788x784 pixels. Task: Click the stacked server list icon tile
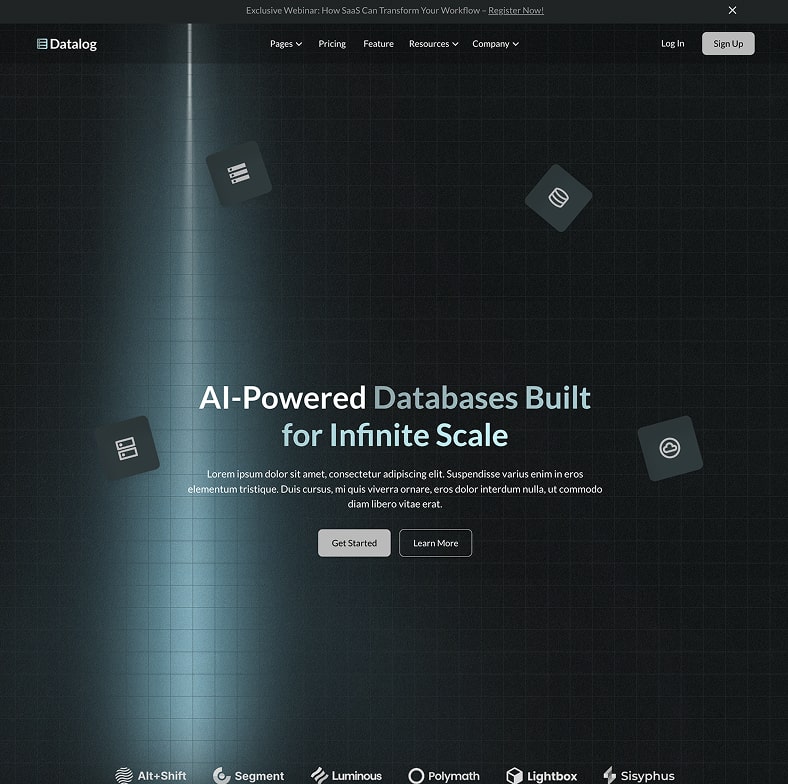pyautogui.click(x=239, y=173)
